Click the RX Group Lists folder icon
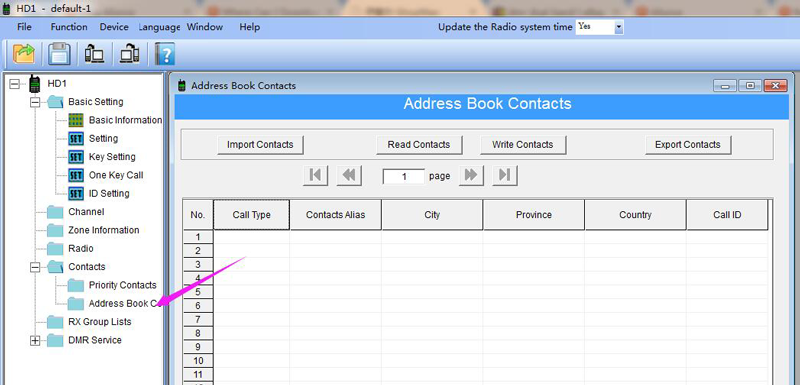This screenshot has width=800, height=385. pyautogui.click(x=55, y=322)
